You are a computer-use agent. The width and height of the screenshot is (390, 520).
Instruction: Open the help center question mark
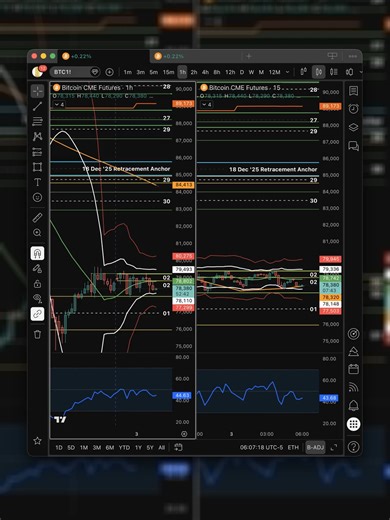[353, 447]
